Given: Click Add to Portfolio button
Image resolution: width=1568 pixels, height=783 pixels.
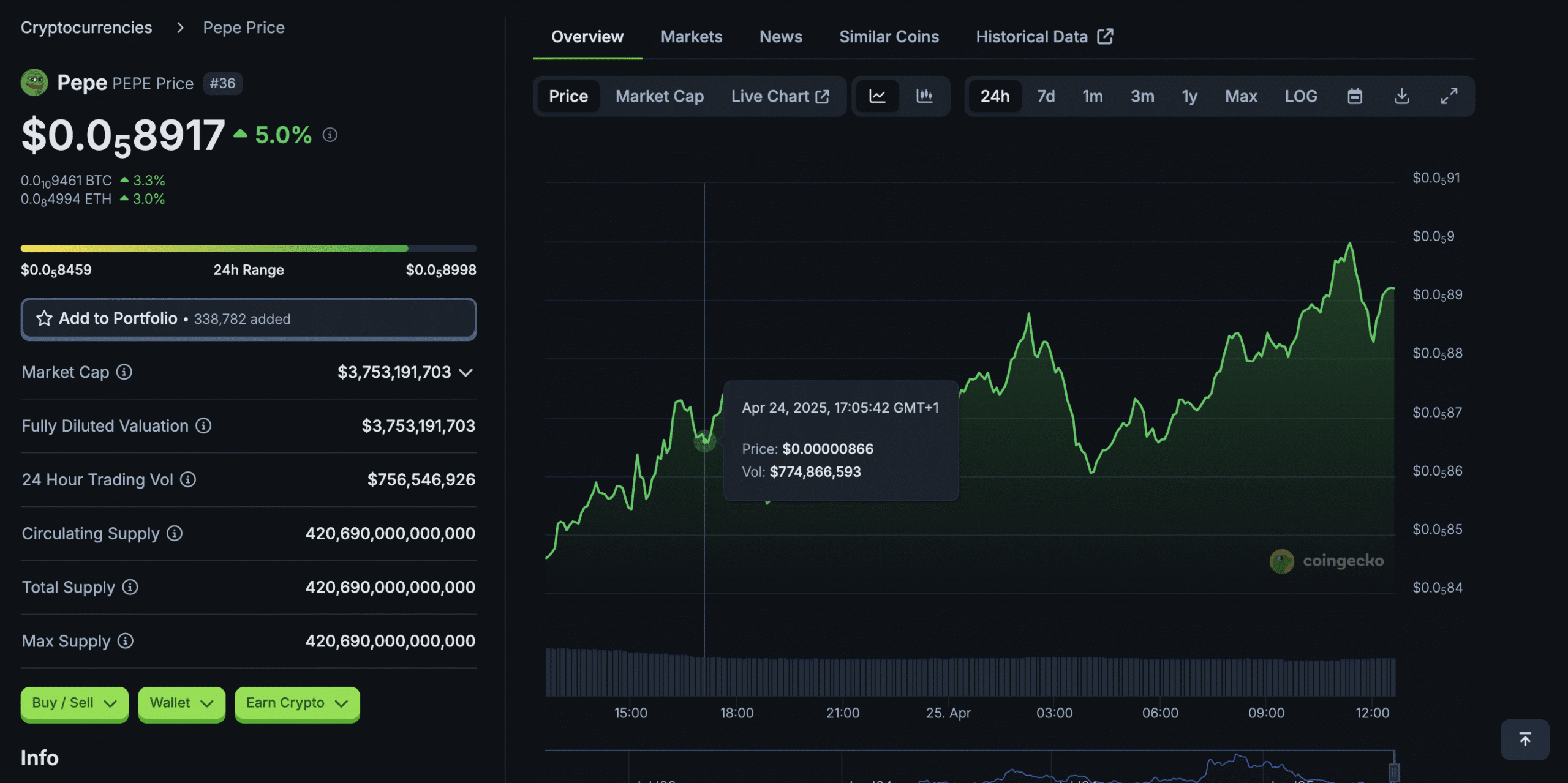Looking at the screenshot, I should click(249, 318).
